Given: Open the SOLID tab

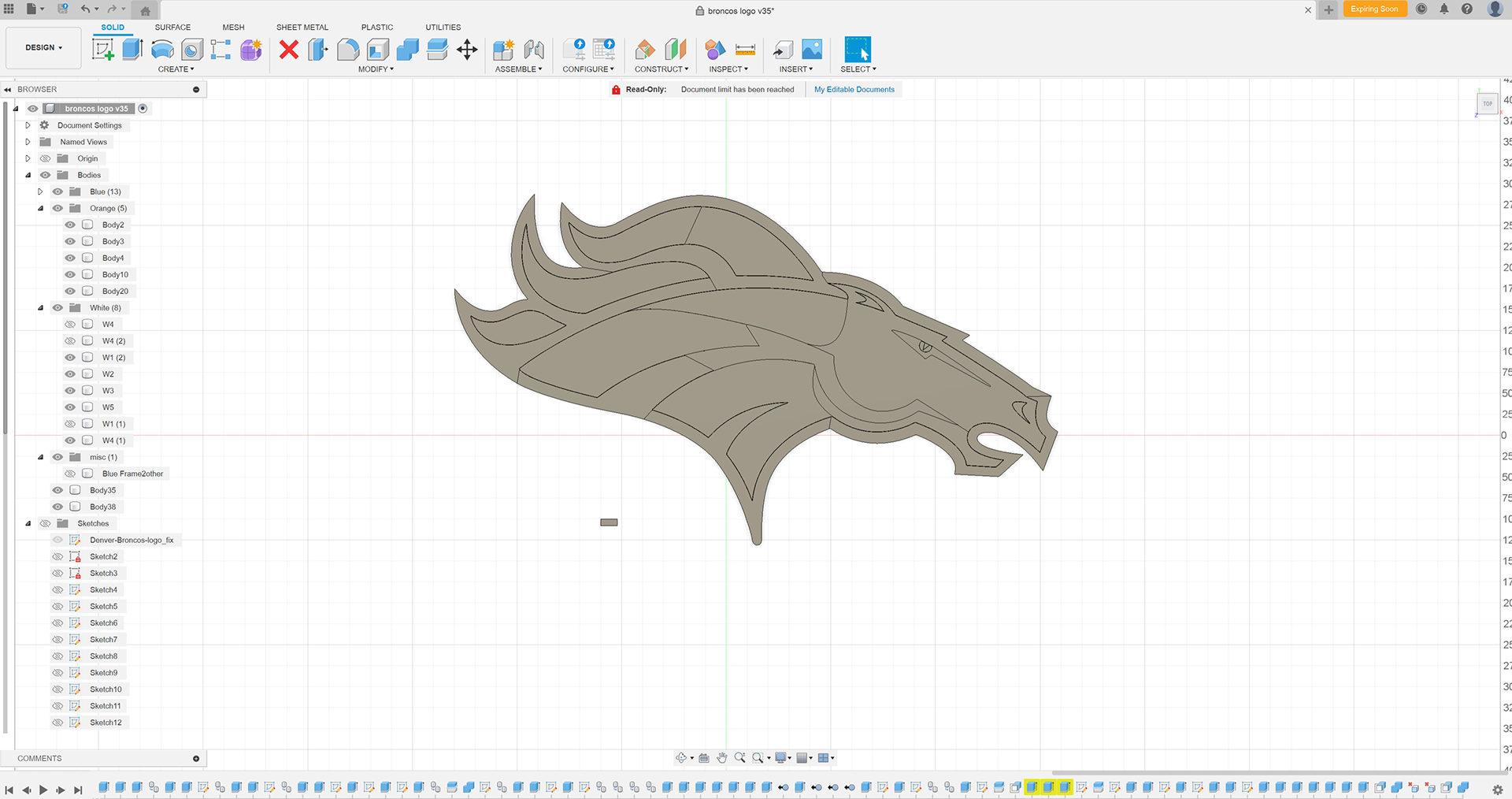Looking at the screenshot, I should click(x=113, y=27).
